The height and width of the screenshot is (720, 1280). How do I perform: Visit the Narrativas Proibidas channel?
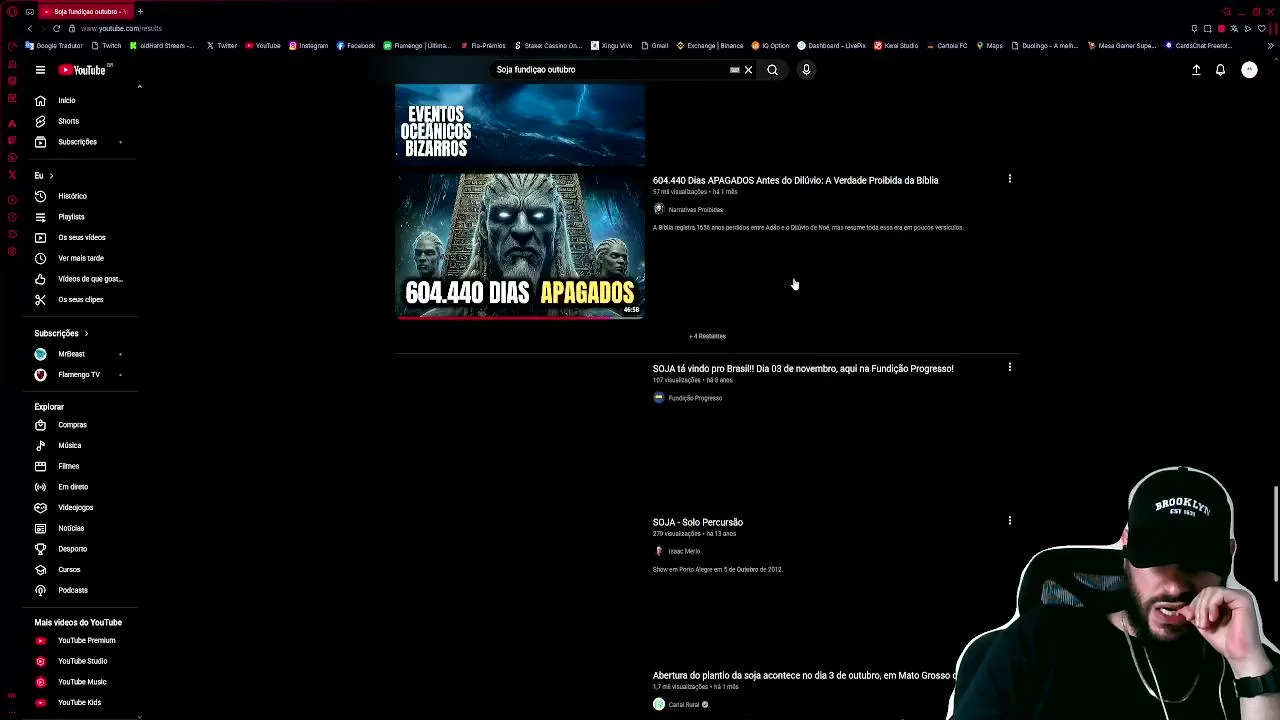tap(695, 210)
